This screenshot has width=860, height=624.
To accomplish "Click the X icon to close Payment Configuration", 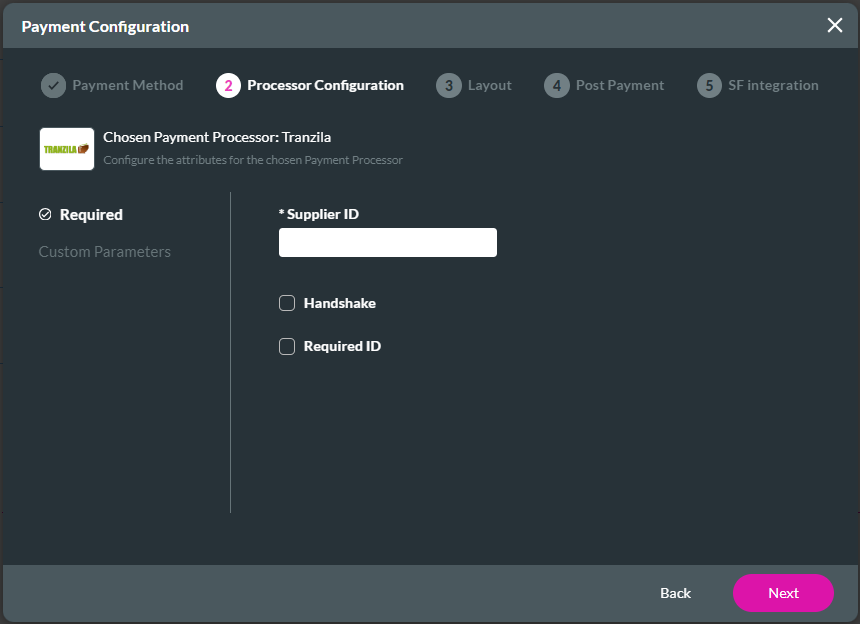I will (835, 26).
